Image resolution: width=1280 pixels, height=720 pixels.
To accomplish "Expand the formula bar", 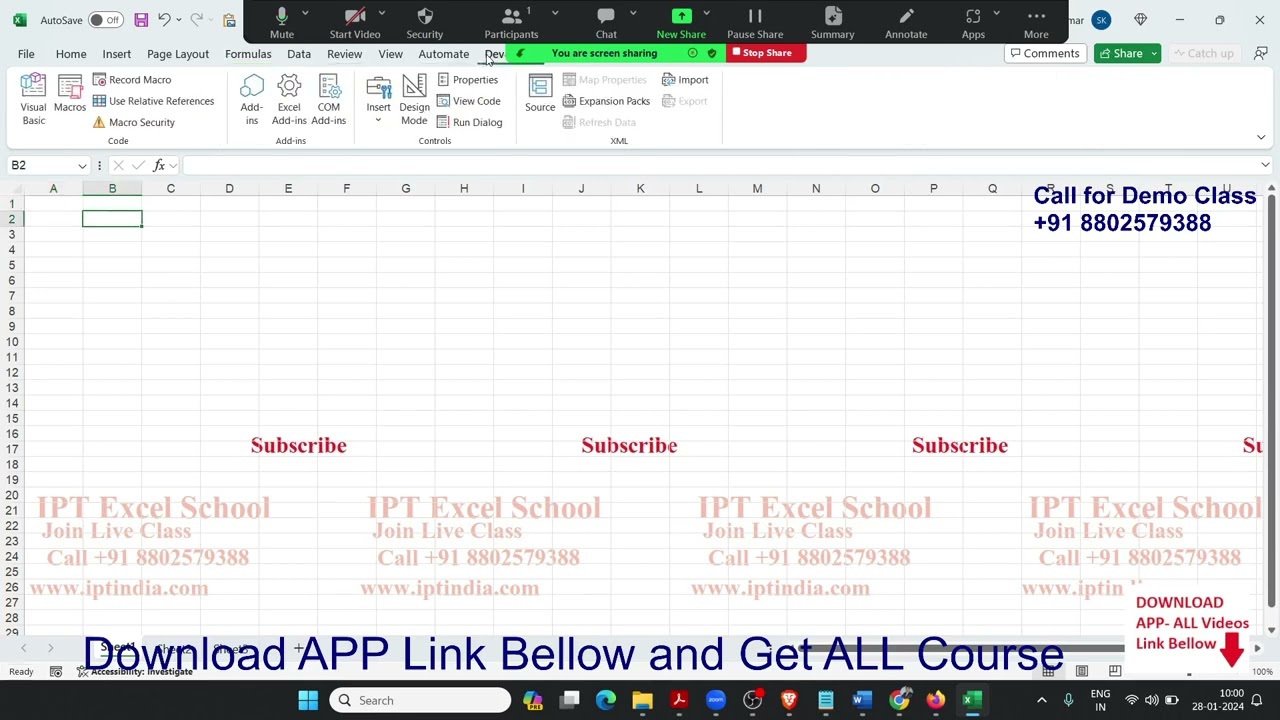I will (x=1265, y=165).
